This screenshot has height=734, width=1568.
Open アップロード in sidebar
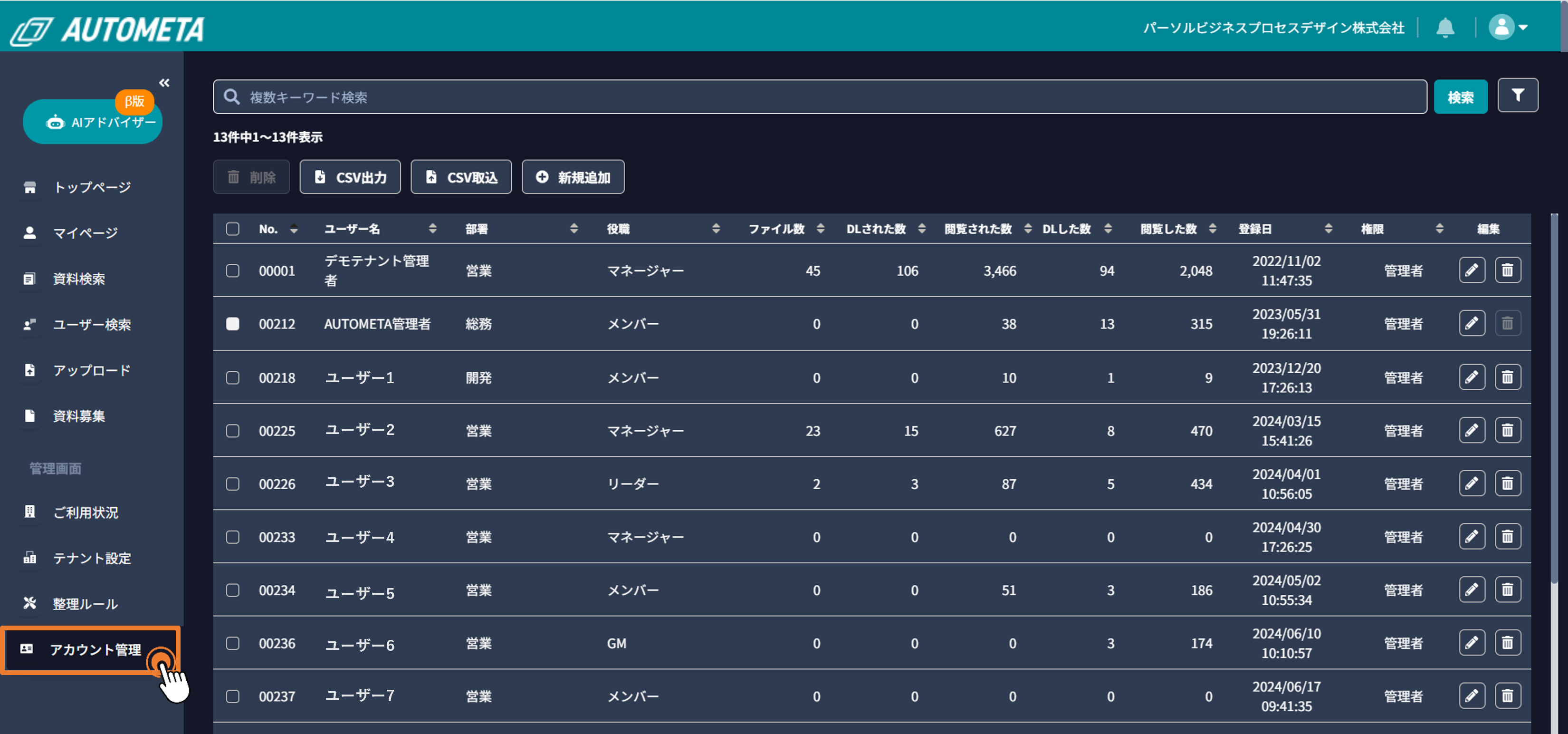[x=91, y=370]
